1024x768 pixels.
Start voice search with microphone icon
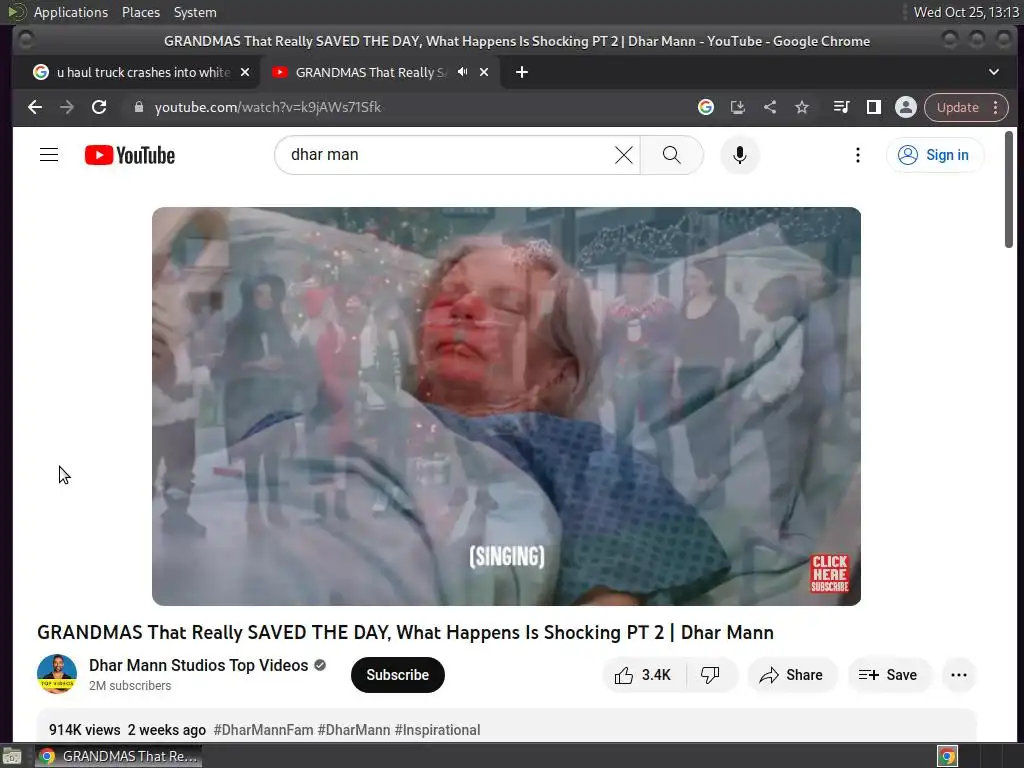coord(739,155)
